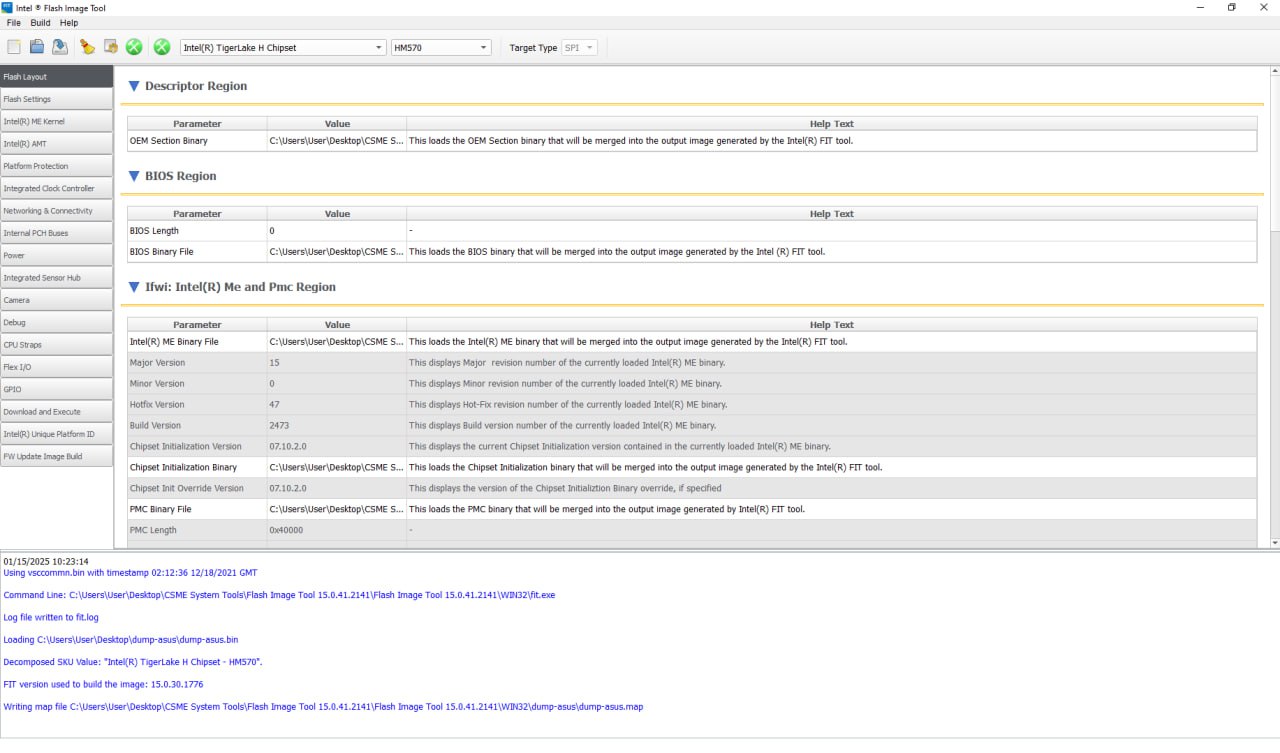The width and height of the screenshot is (1280, 753).
Task: Click the open folder toolbar icon
Action: (37, 47)
